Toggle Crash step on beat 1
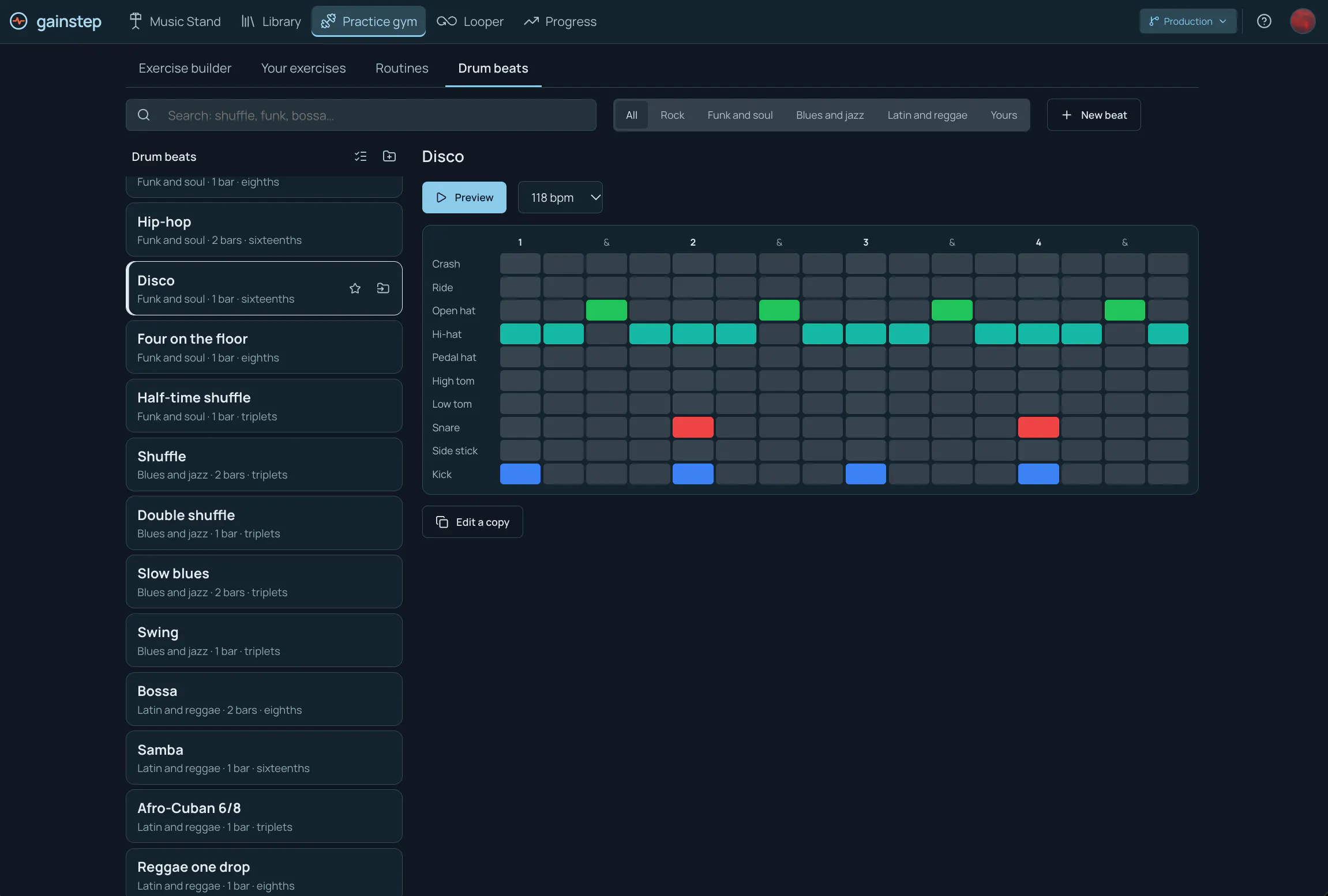Screen dimensions: 1328x896 (x=520, y=263)
